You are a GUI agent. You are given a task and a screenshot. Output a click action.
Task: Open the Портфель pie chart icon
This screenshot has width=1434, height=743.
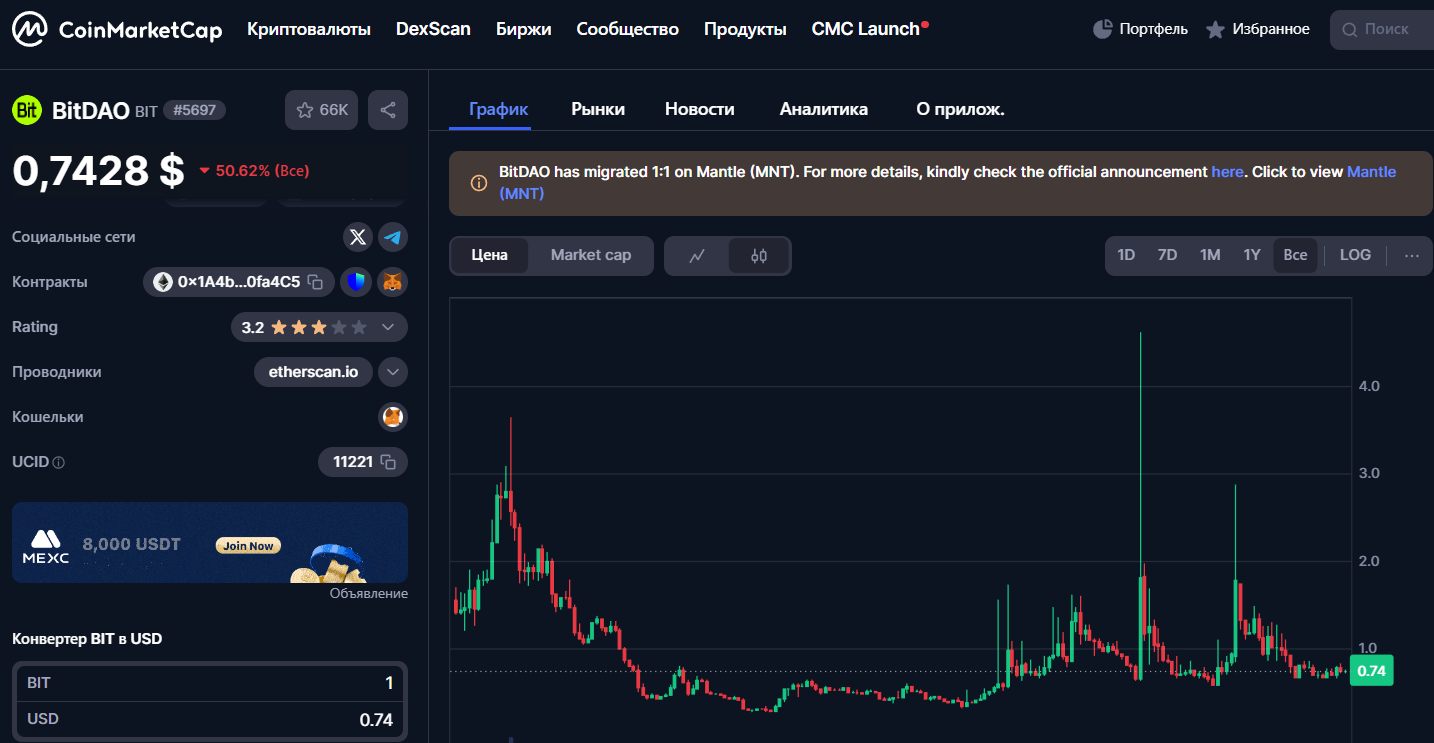coord(1103,29)
